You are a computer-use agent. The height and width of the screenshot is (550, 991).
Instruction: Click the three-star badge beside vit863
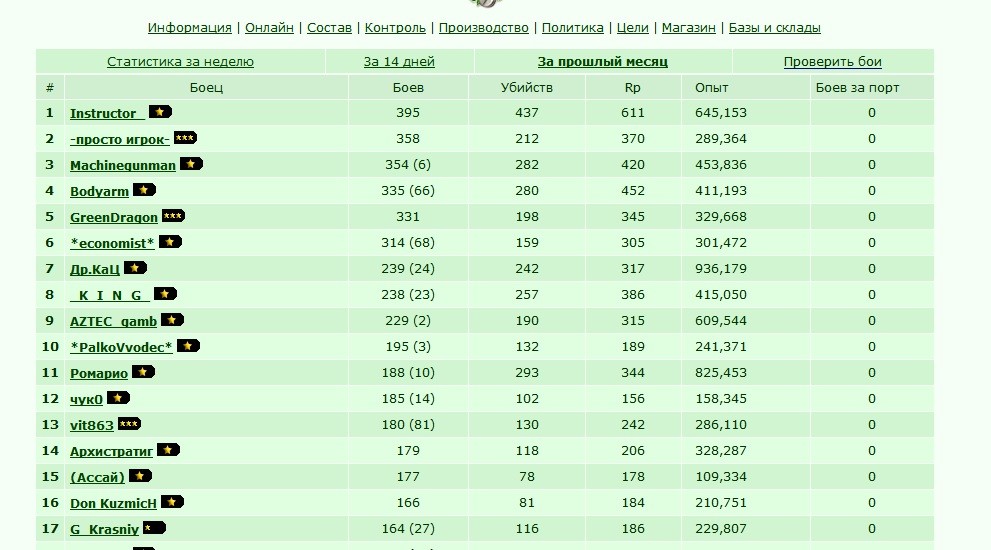pyautogui.click(x=129, y=424)
